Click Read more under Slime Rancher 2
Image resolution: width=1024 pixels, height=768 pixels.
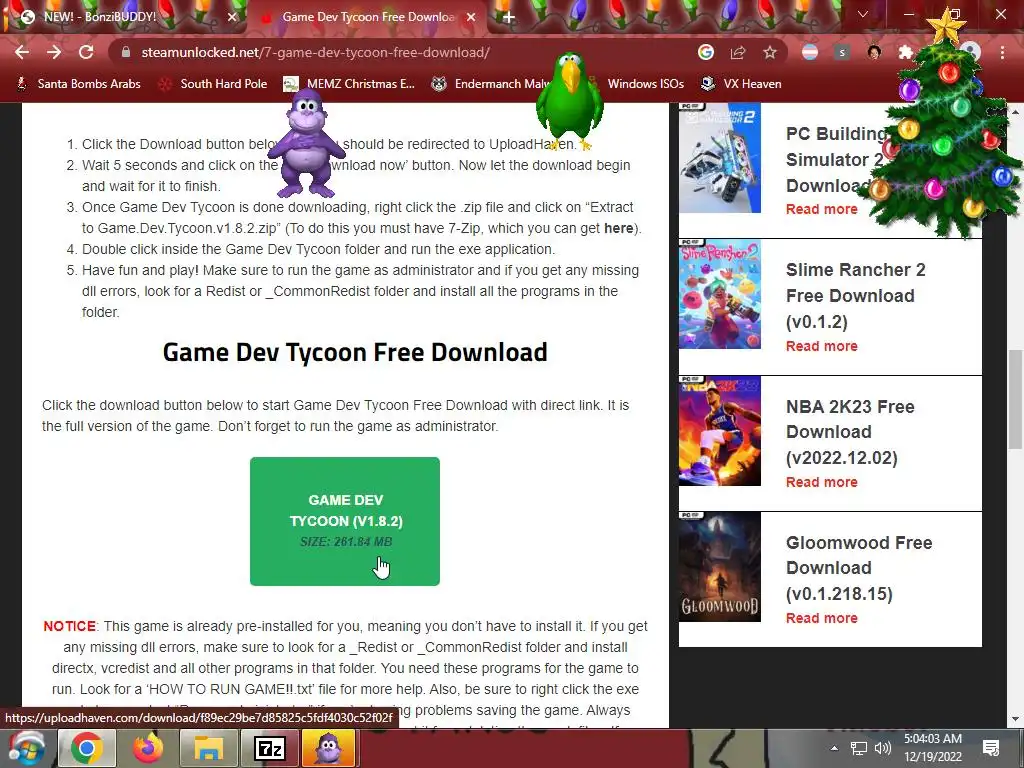point(822,346)
